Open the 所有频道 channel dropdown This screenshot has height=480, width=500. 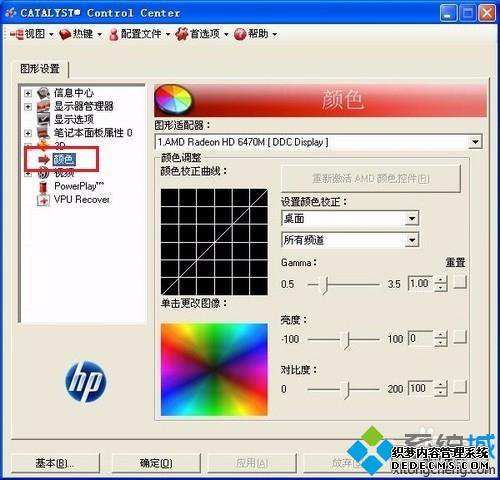412,240
